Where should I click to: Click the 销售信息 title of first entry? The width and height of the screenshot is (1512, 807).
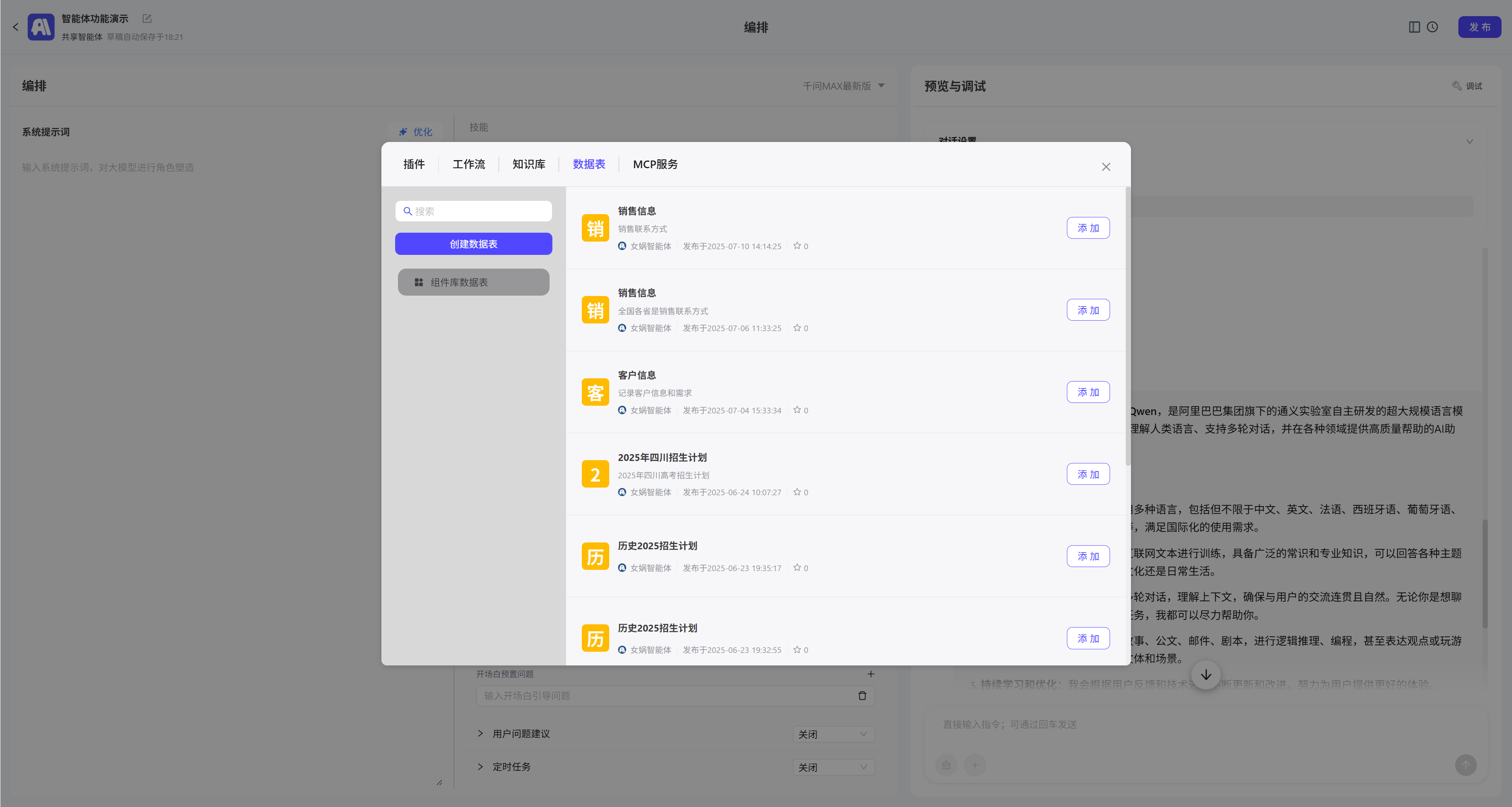637,211
